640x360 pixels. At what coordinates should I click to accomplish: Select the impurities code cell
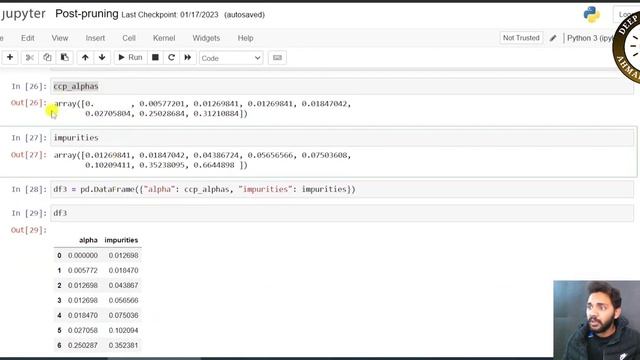(x=342, y=138)
